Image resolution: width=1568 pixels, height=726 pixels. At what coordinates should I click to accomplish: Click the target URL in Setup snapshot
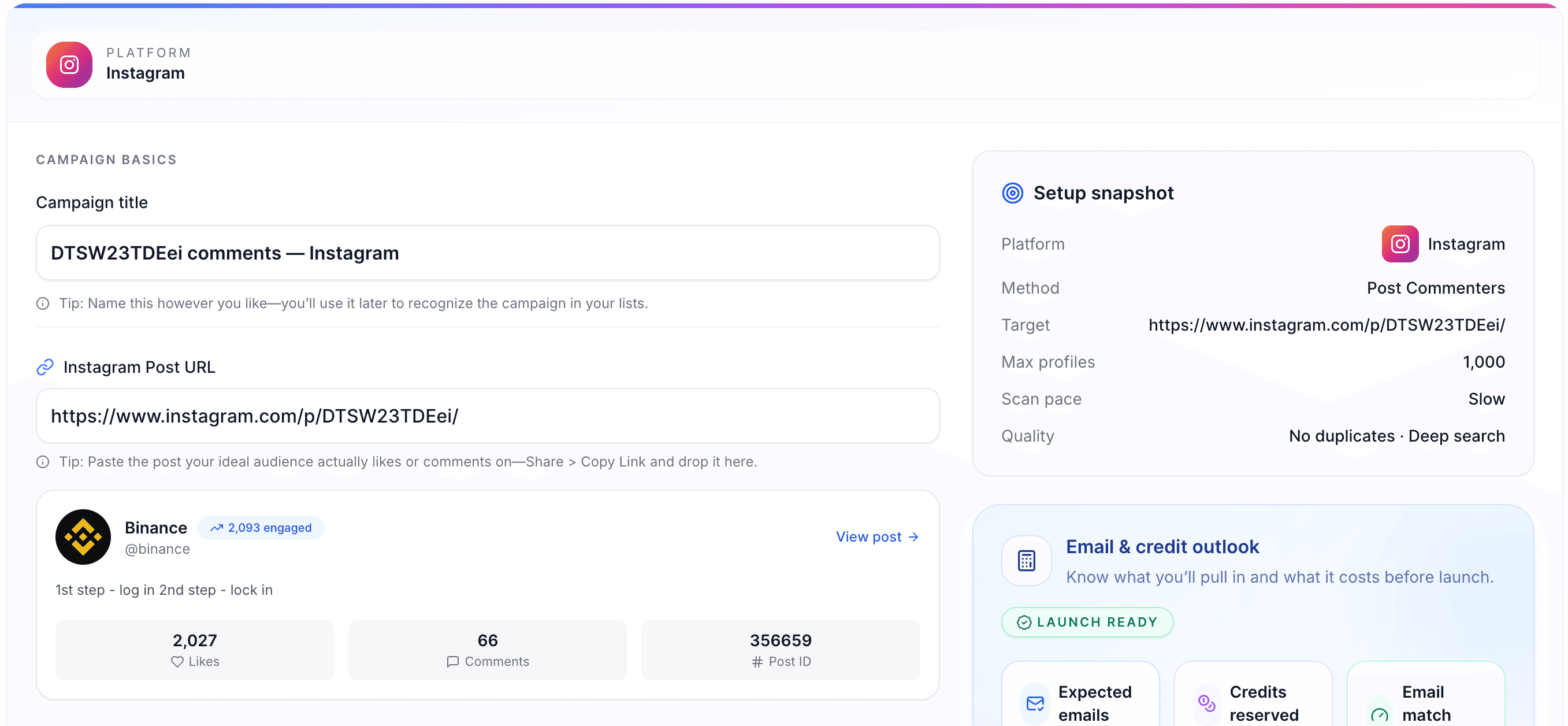click(1327, 325)
